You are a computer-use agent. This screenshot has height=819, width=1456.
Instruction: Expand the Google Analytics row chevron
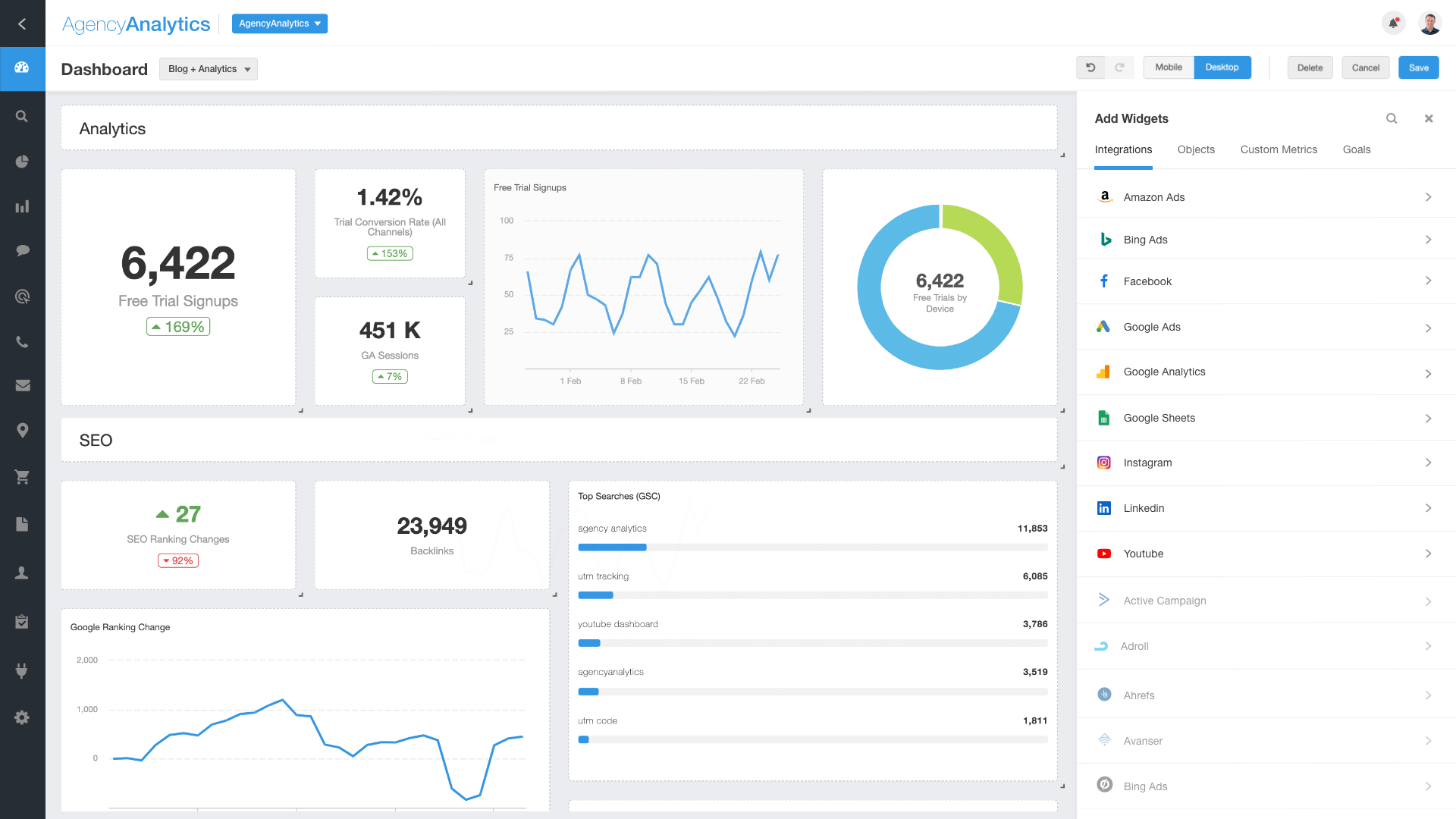(x=1428, y=374)
